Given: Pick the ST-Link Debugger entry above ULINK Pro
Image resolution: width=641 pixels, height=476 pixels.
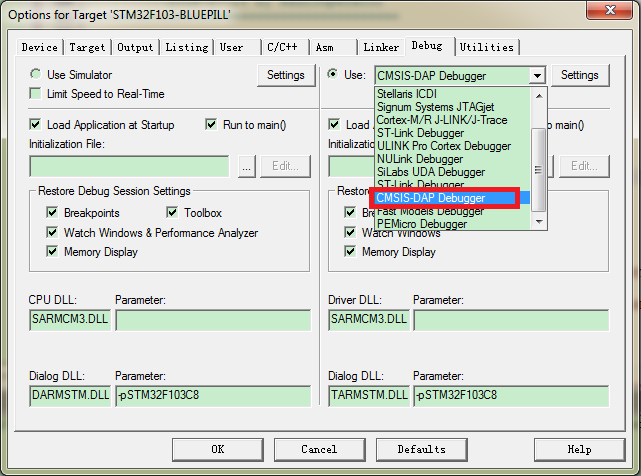Looking at the screenshot, I should click(x=453, y=133).
